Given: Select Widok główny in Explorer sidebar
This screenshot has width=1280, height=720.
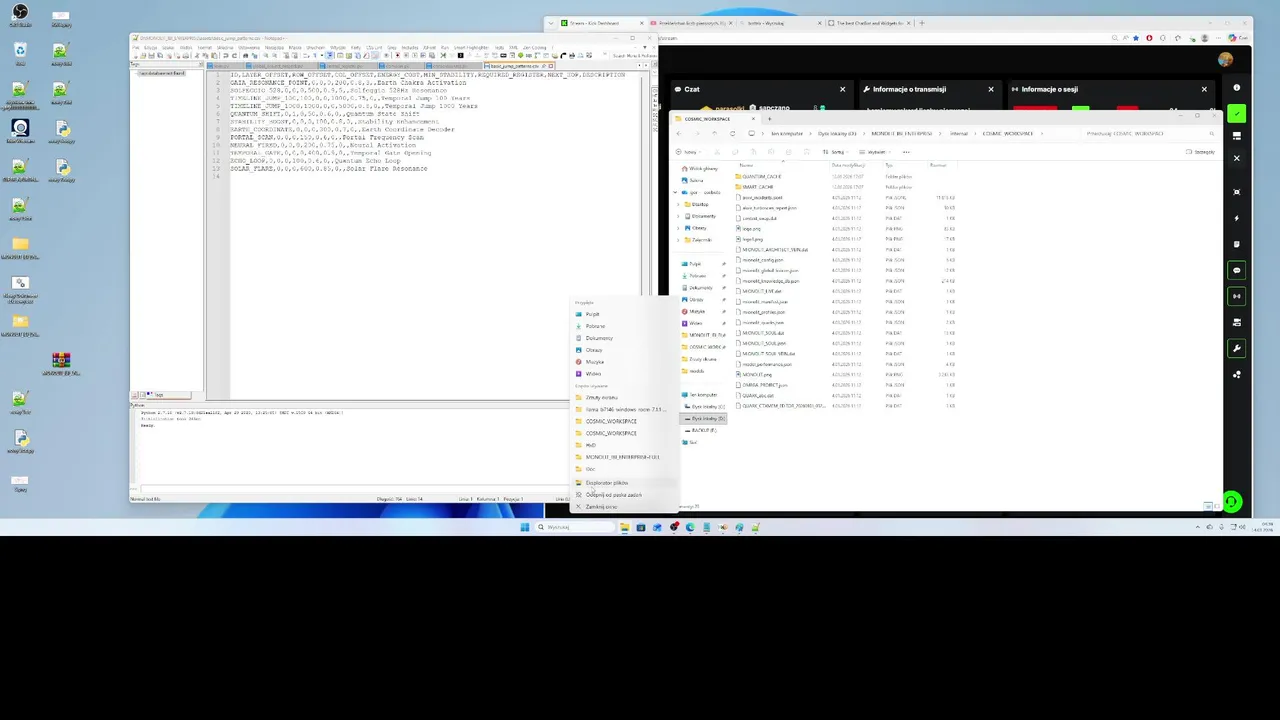Looking at the screenshot, I should tap(703, 168).
